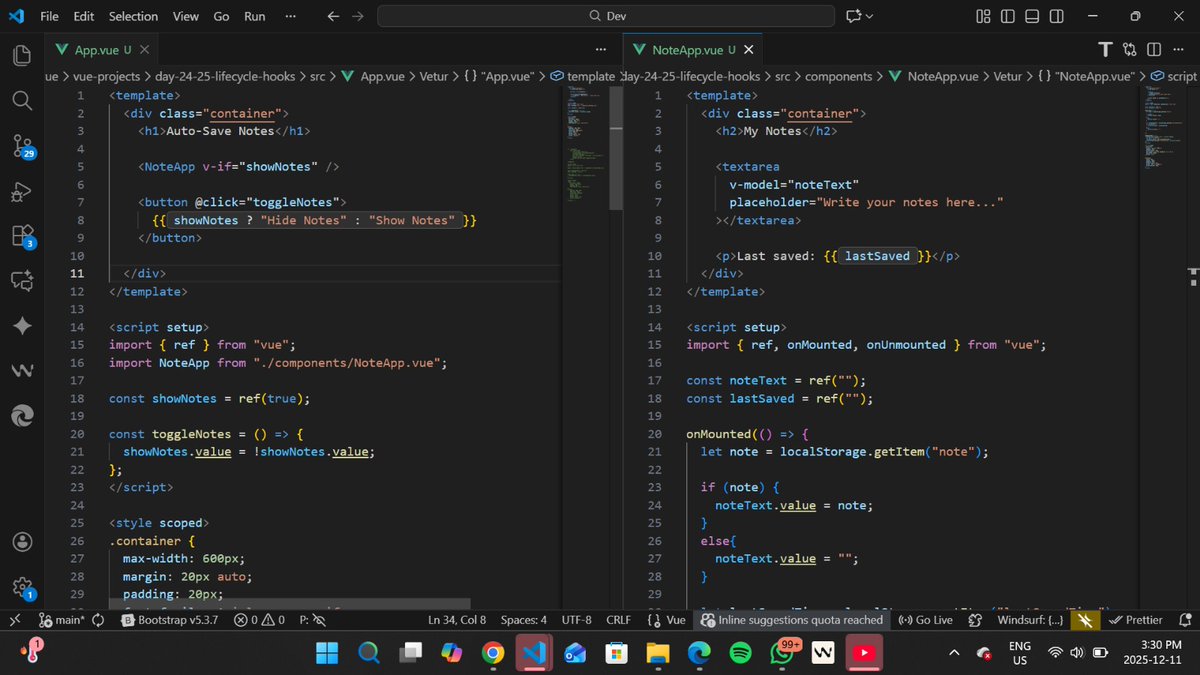The image size is (1200, 675).
Task: Open the Selection menu
Action: coord(133,16)
